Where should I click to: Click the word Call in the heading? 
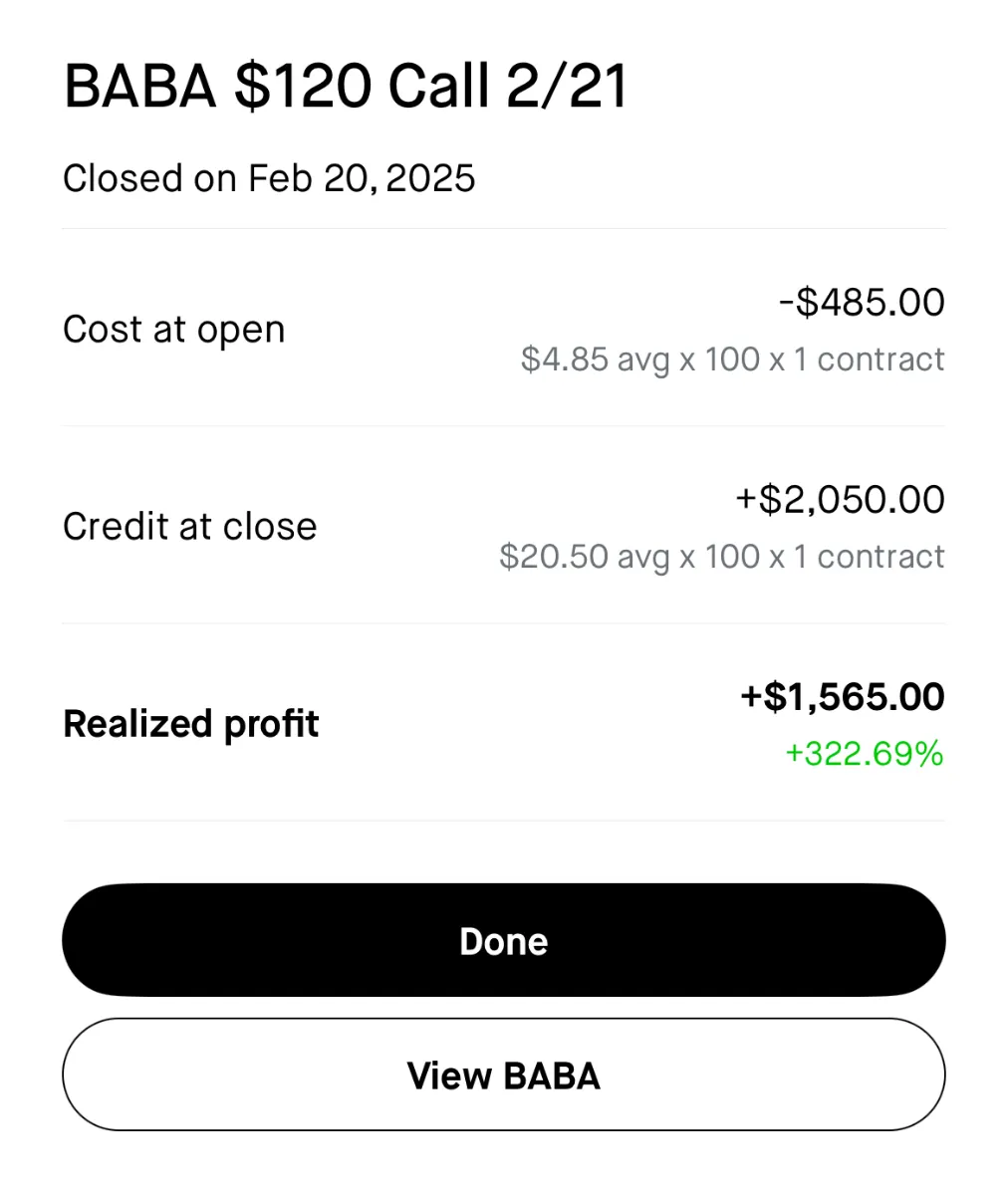point(439,87)
